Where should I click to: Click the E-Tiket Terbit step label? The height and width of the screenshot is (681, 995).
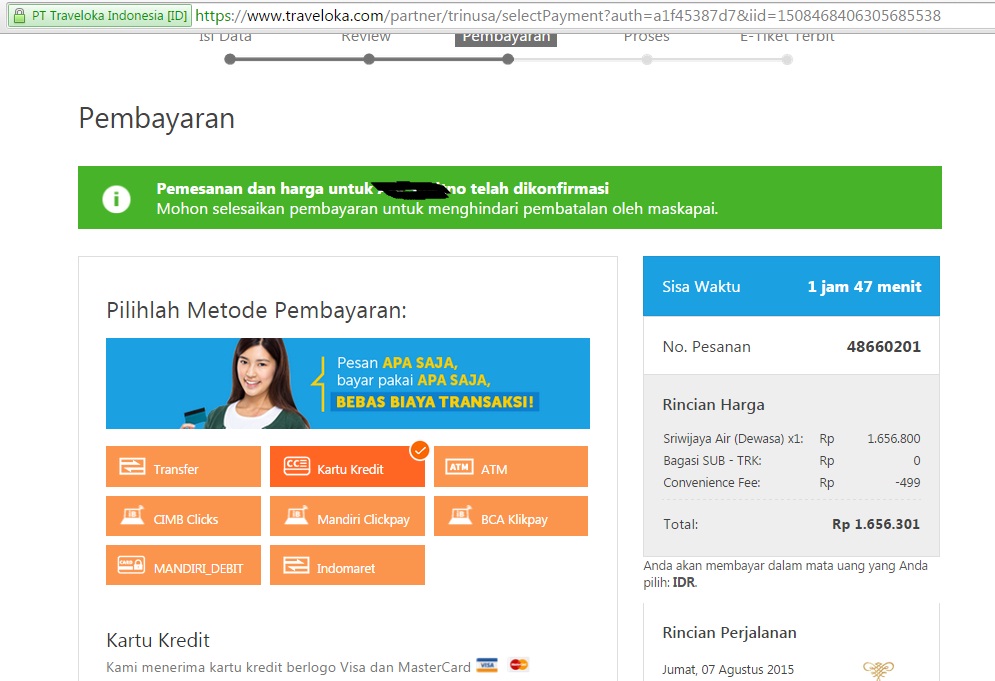tap(787, 37)
